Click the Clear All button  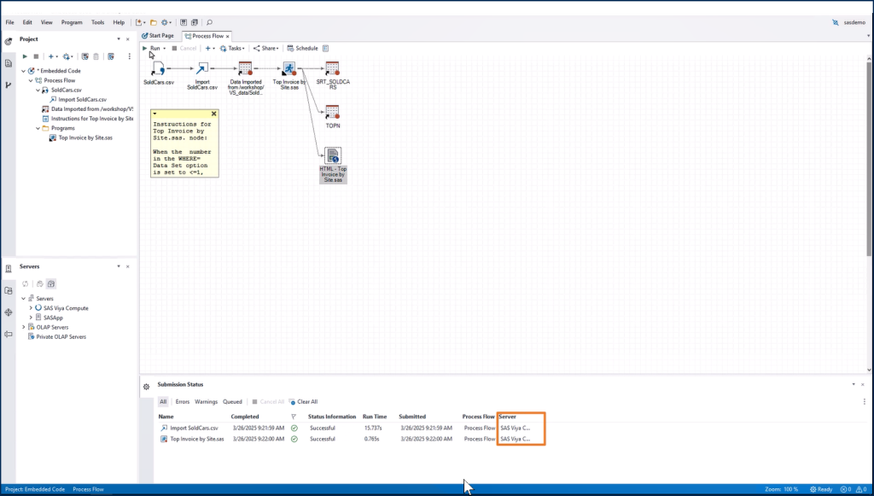click(x=303, y=402)
